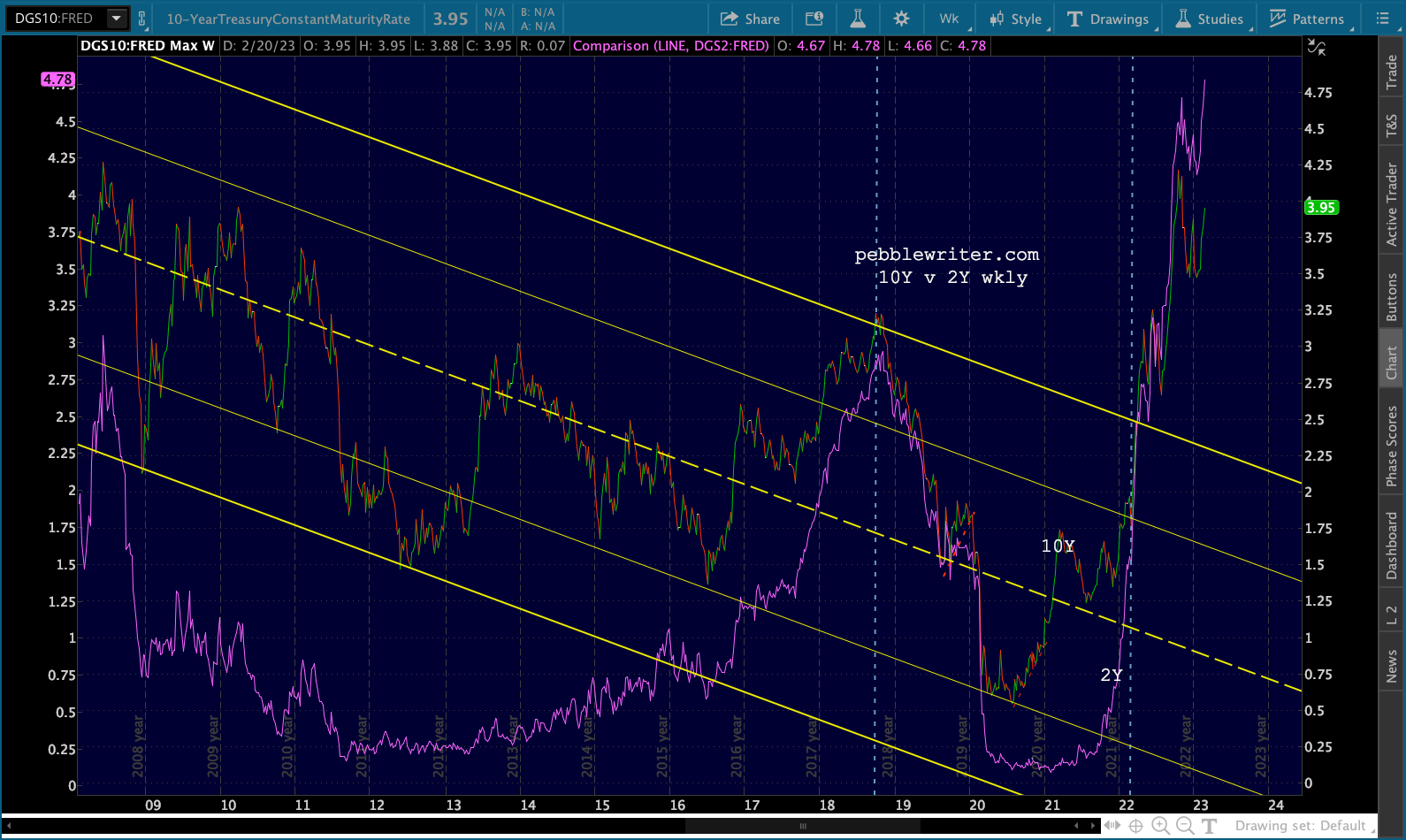
Task: Click the 09 year label on time axis
Action: [153, 806]
